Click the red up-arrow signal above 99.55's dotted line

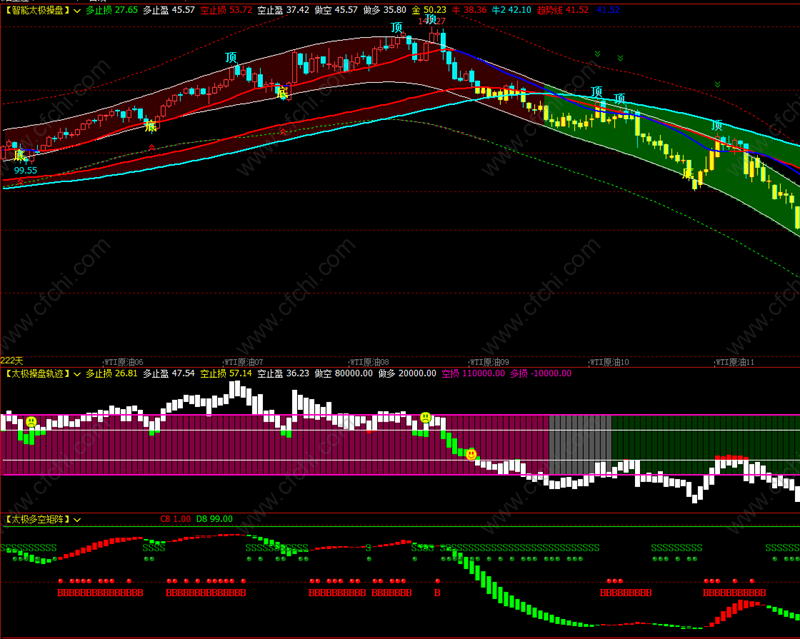pyautogui.click(x=20, y=181)
